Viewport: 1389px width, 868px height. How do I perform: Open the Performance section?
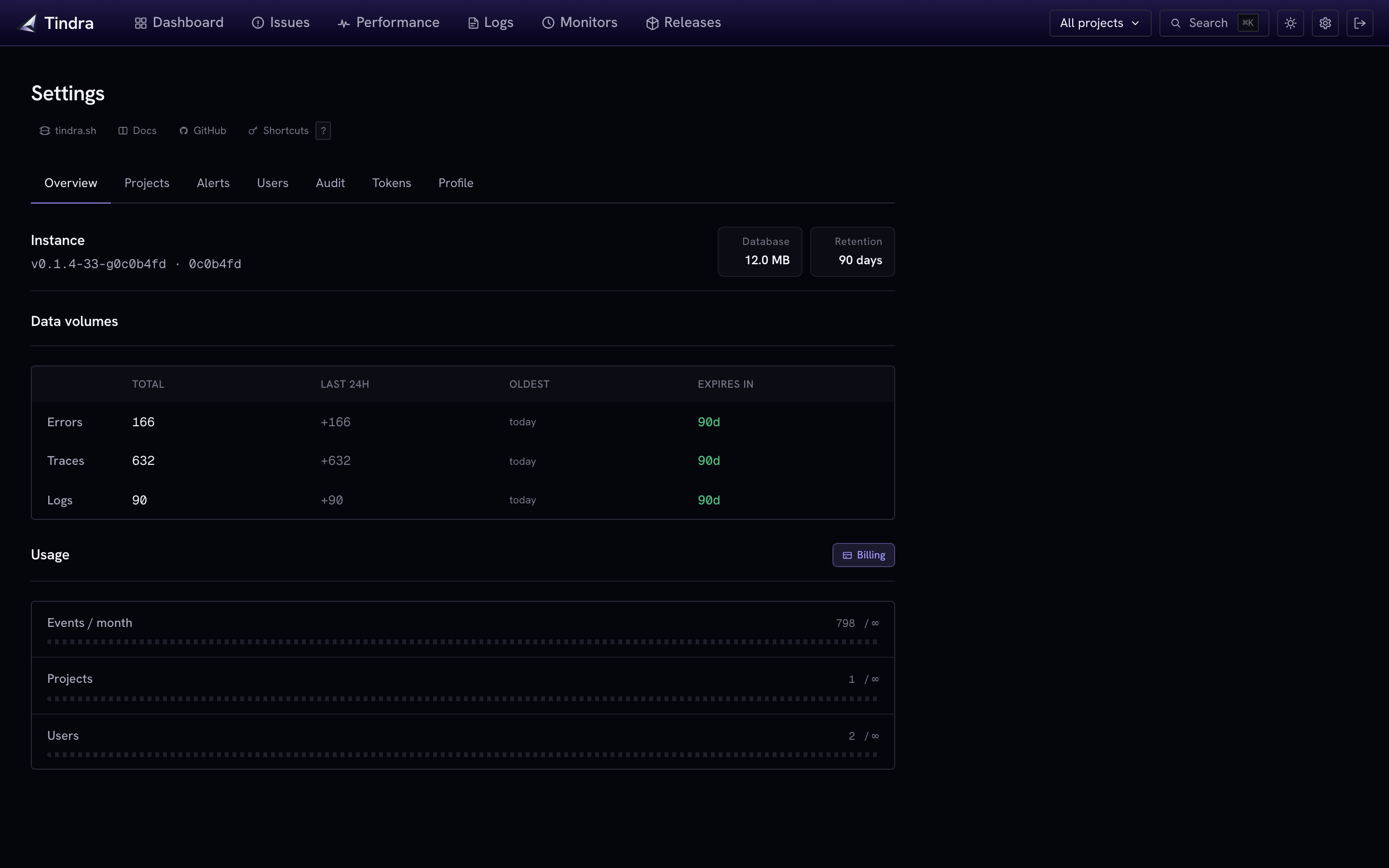coord(389,22)
